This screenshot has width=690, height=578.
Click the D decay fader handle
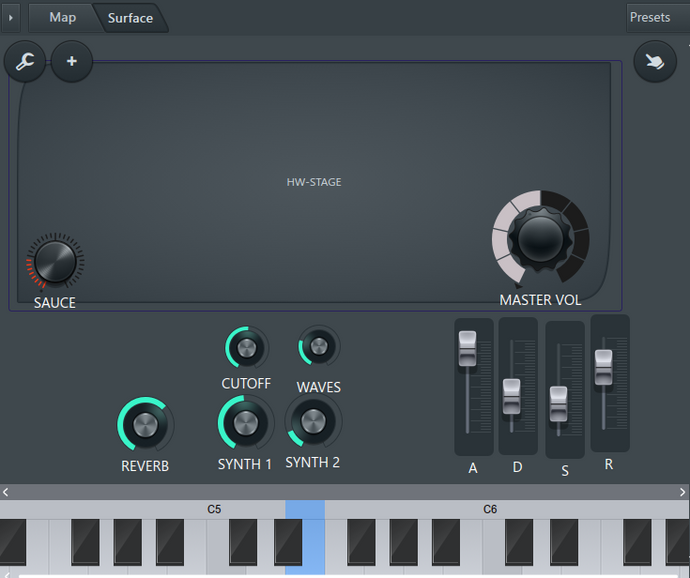[x=511, y=396]
